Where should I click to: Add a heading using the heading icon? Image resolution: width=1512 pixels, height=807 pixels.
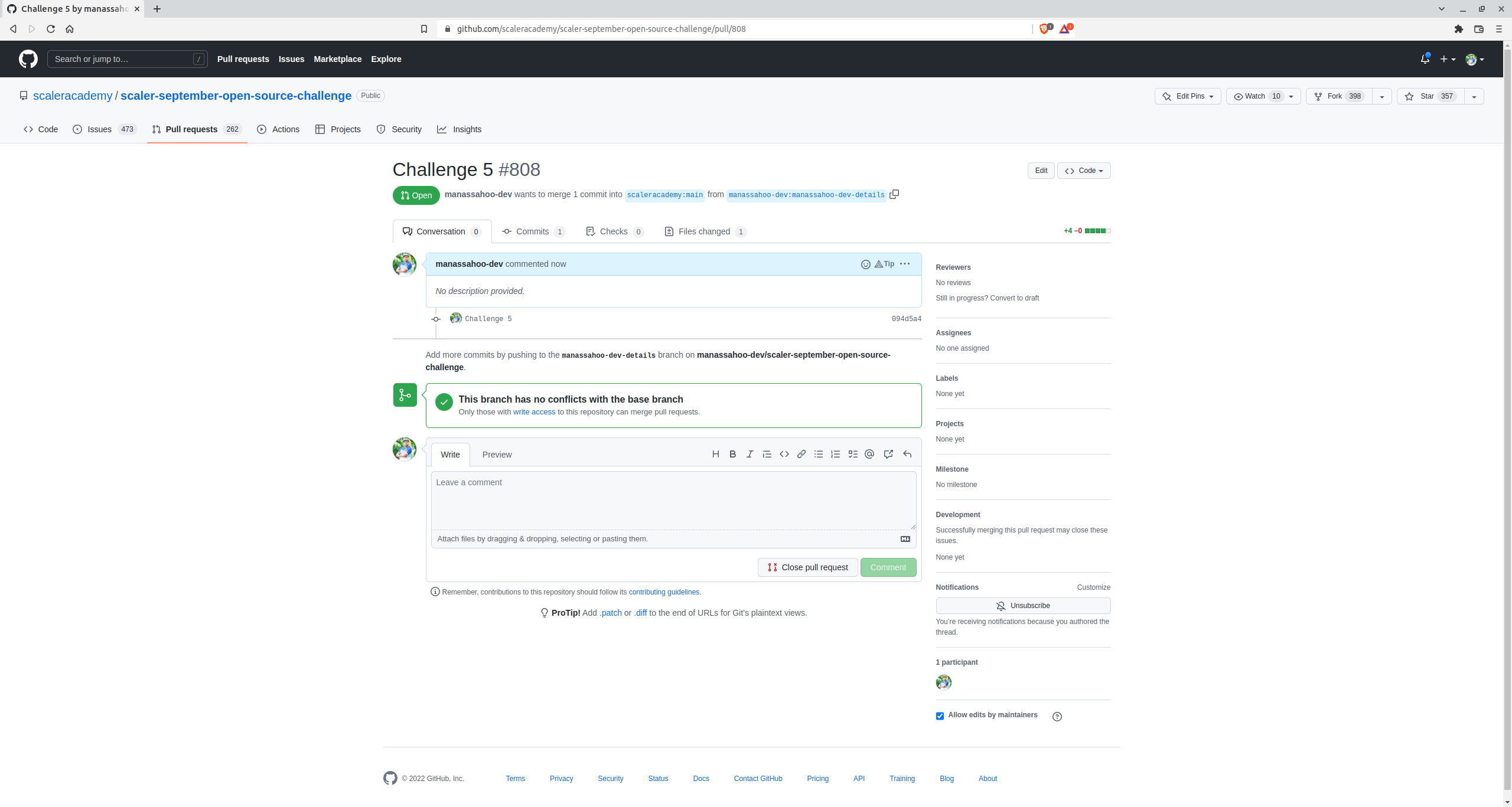715,454
